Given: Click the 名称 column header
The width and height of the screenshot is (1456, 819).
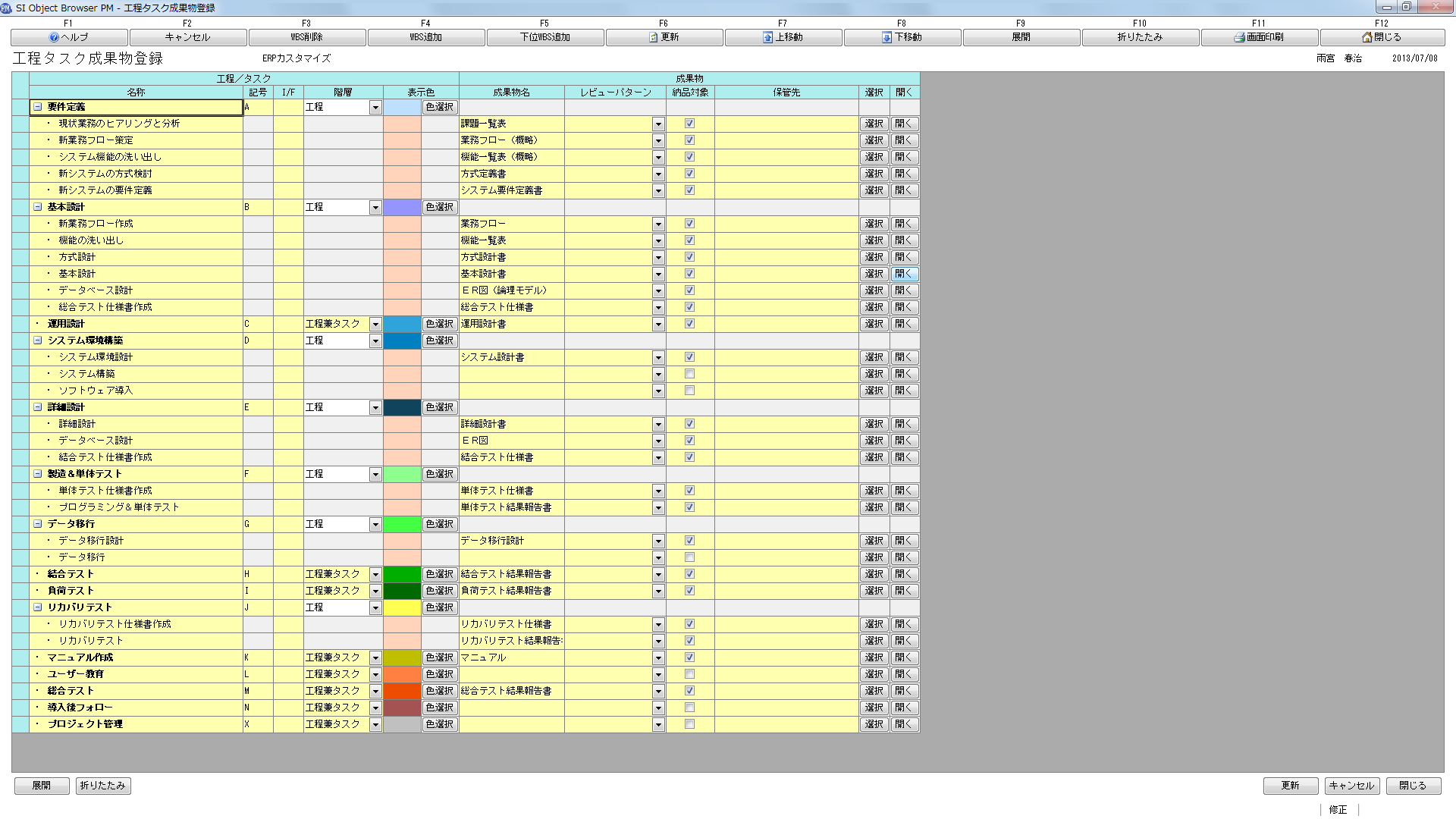Looking at the screenshot, I should coord(136,93).
